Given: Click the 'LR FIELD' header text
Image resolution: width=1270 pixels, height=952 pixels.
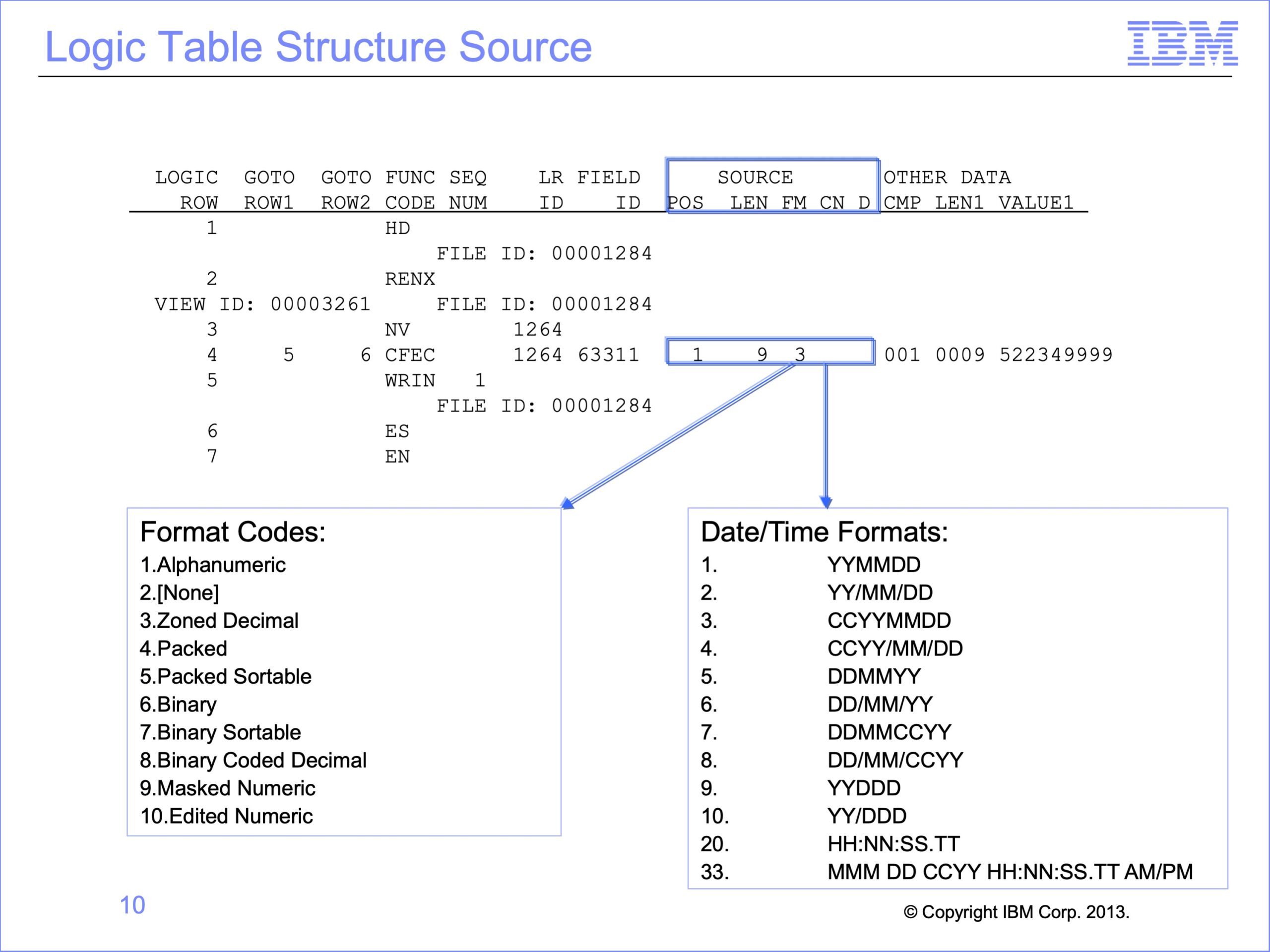Looking at the screenshot, I should tap(589, 178).
